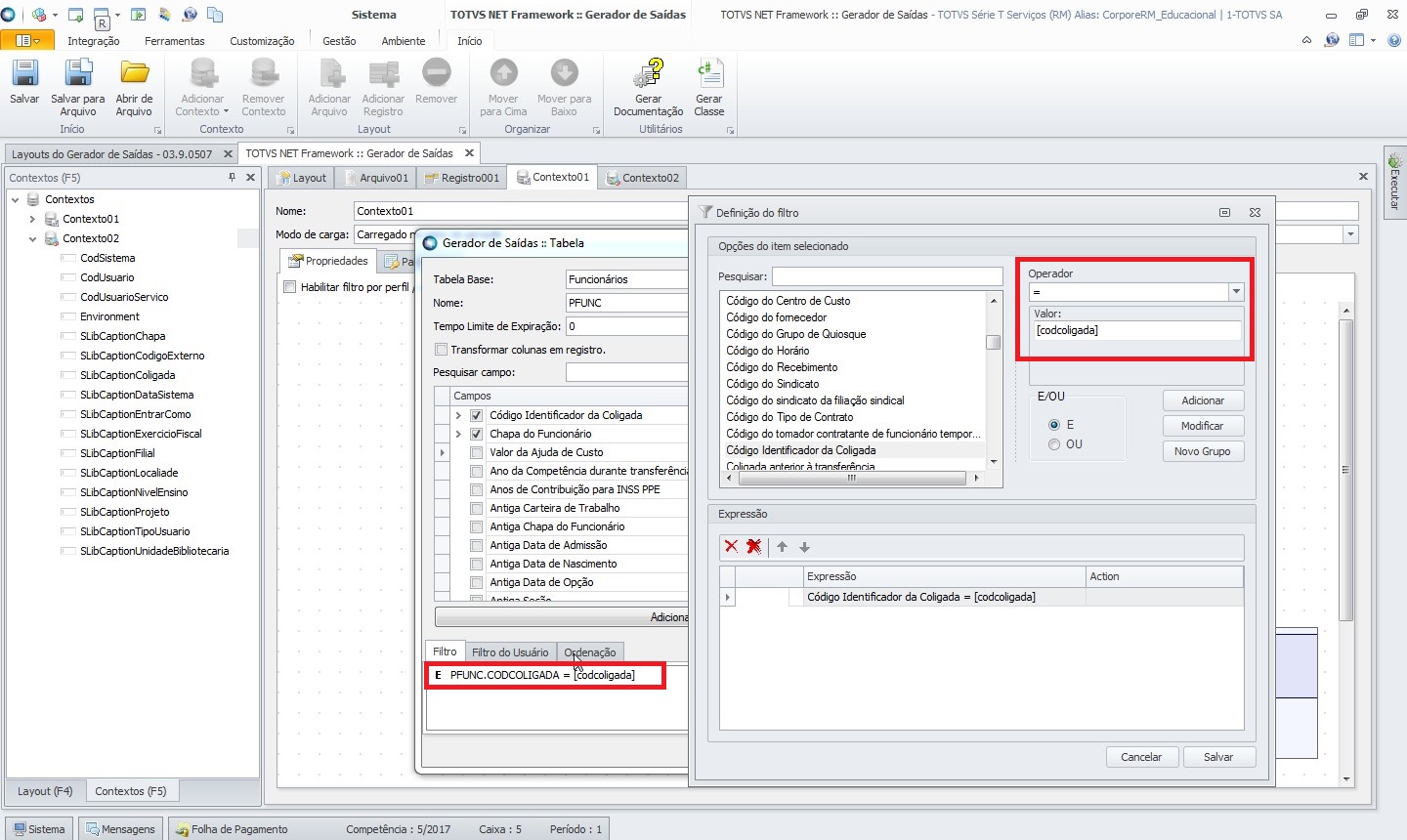This screenshot has width=1407, height=840.
Task: Click the red X delete expression icon
Action: [x=731, y=547]
